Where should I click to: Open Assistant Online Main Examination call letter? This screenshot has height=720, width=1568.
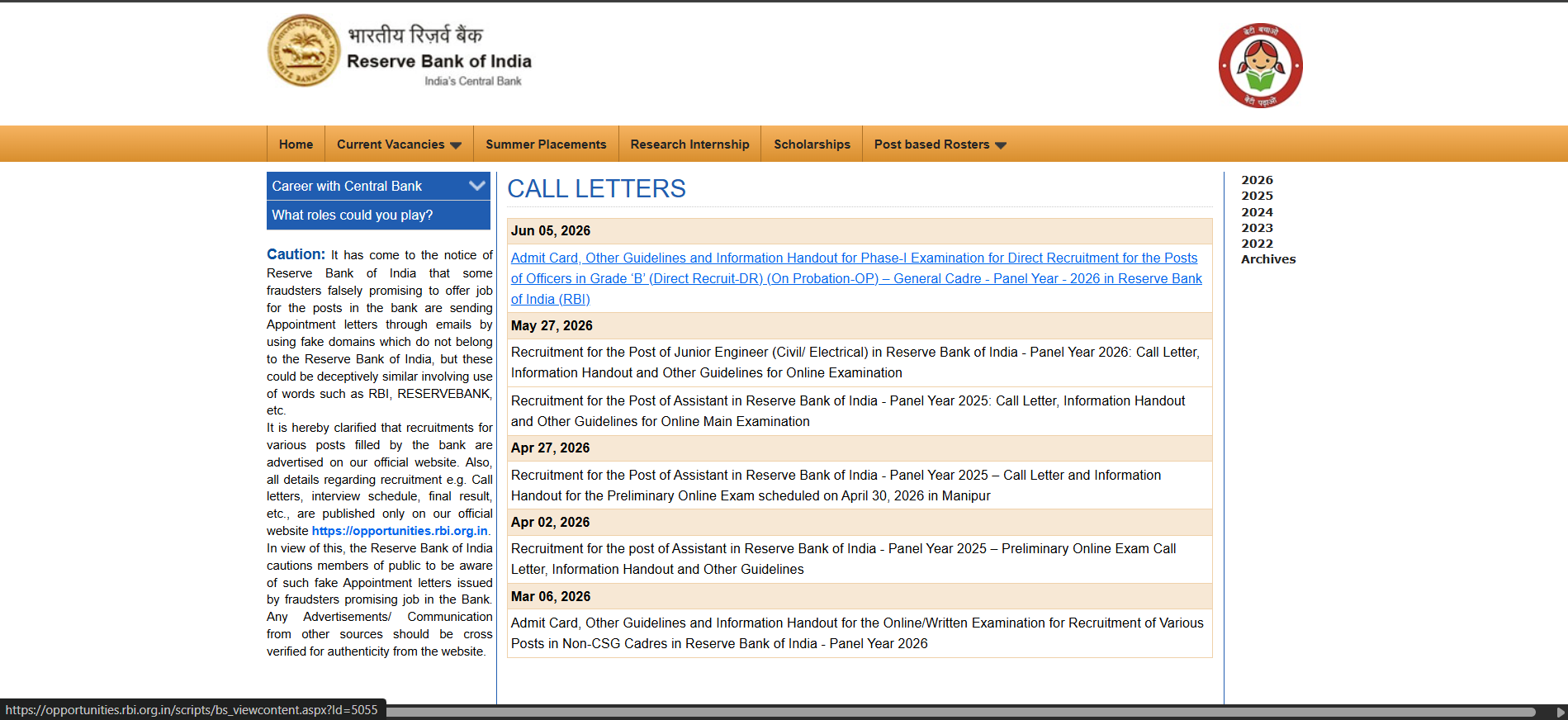click(848, 411)
